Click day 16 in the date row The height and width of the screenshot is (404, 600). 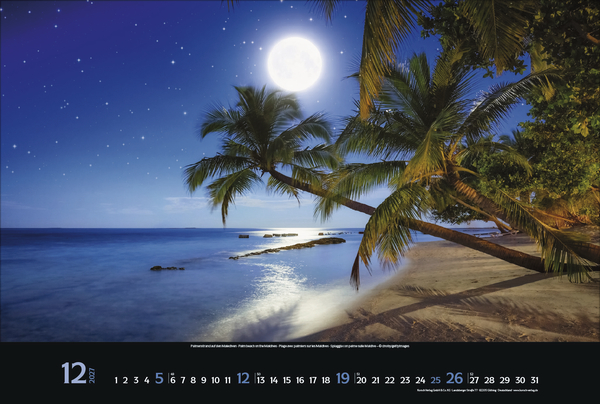[299, 380]
